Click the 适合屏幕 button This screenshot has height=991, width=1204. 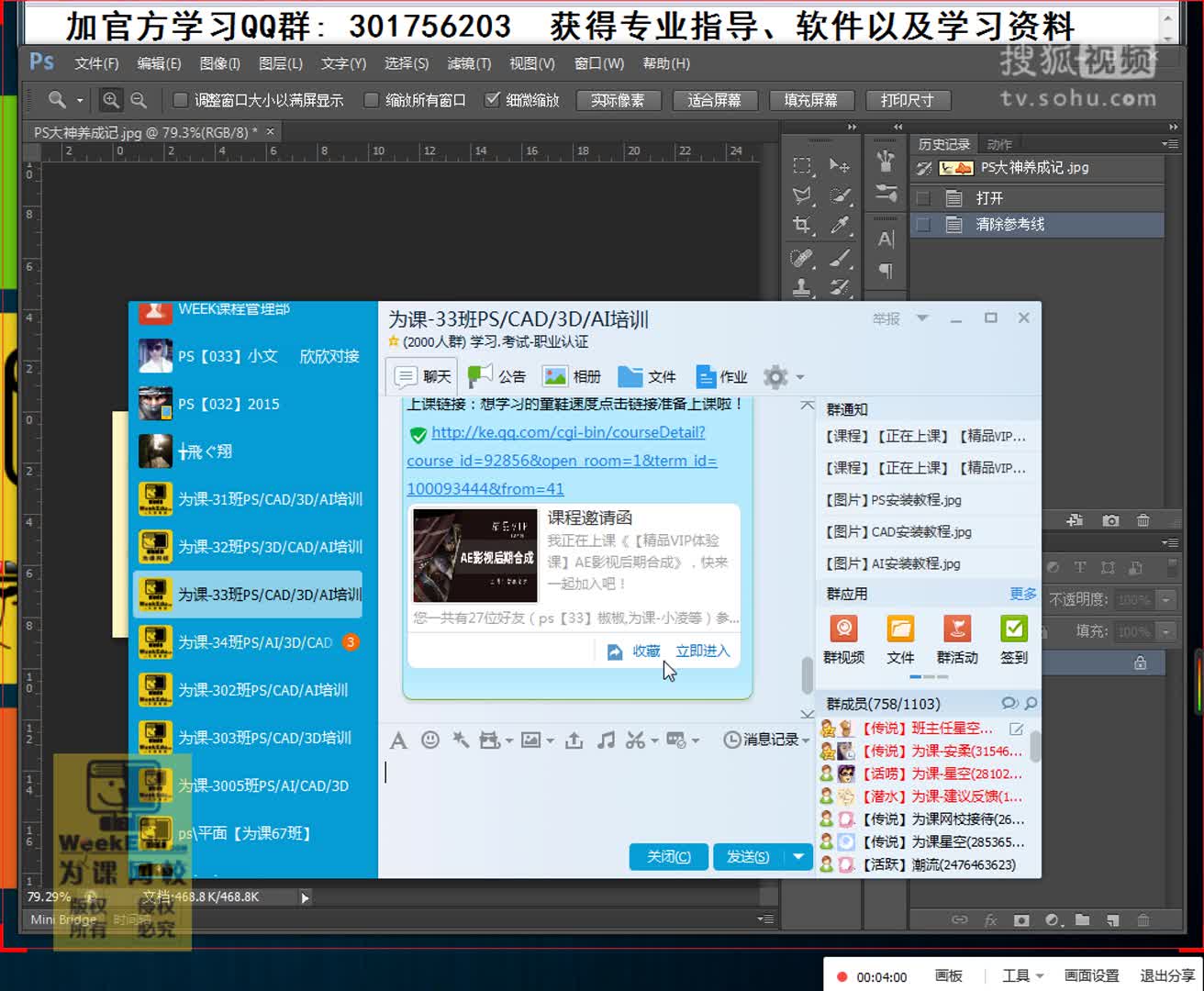click(x=714, y=100)
